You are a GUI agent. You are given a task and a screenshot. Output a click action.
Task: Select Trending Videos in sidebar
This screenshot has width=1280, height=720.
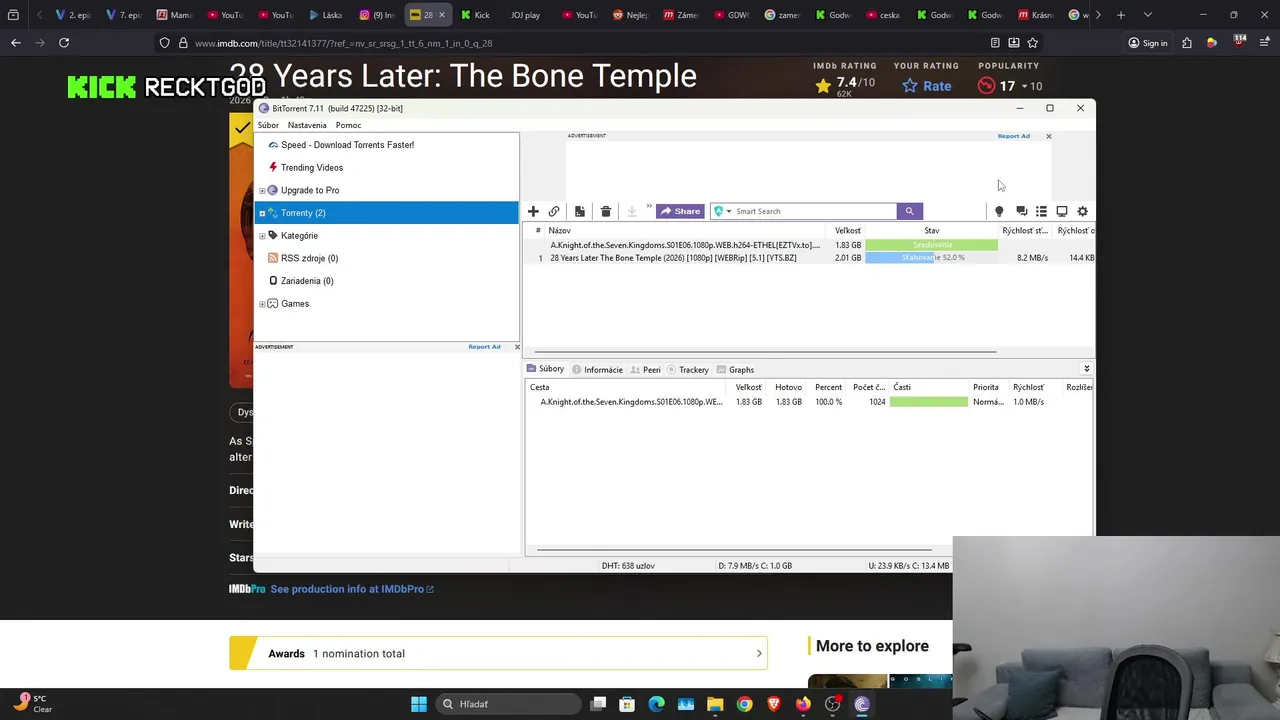coord(311,168)
